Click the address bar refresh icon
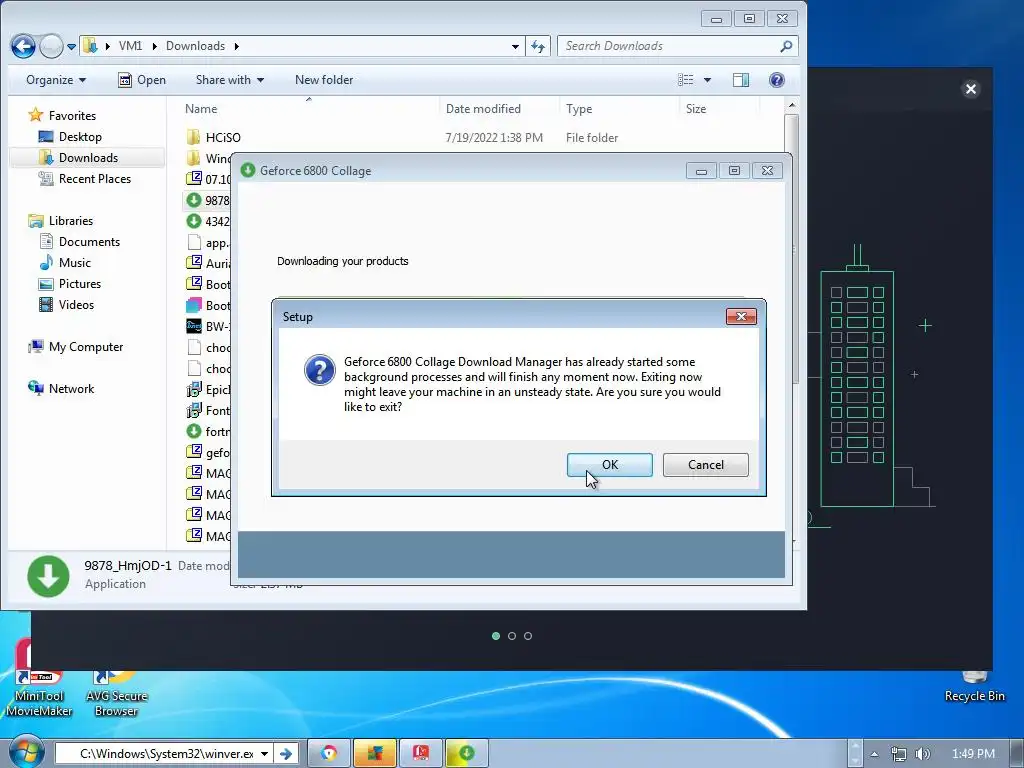The image size is (1024, 768). pyautogui.click(x=538, y=46)
